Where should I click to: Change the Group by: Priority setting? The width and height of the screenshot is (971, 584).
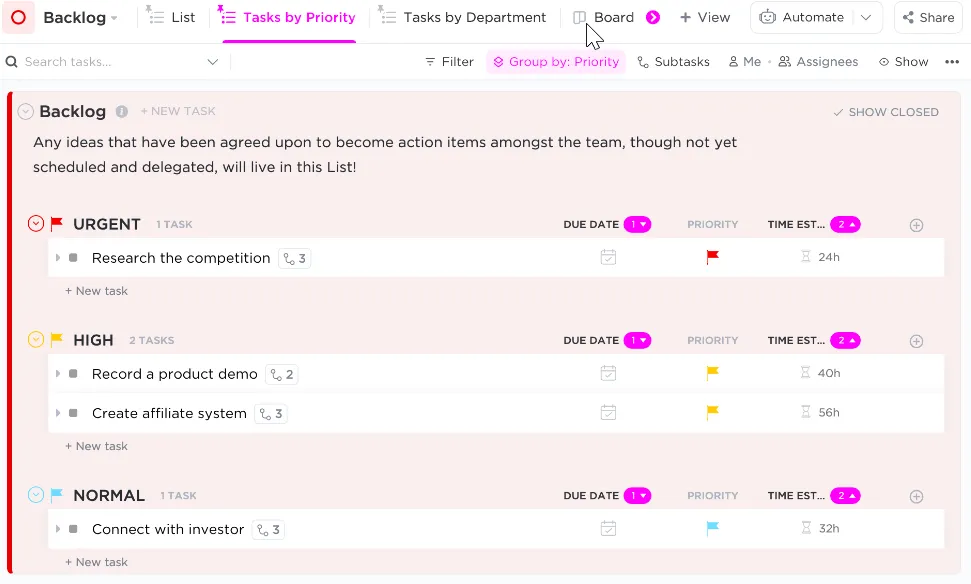pyautogui.click(x=556, y=61)
